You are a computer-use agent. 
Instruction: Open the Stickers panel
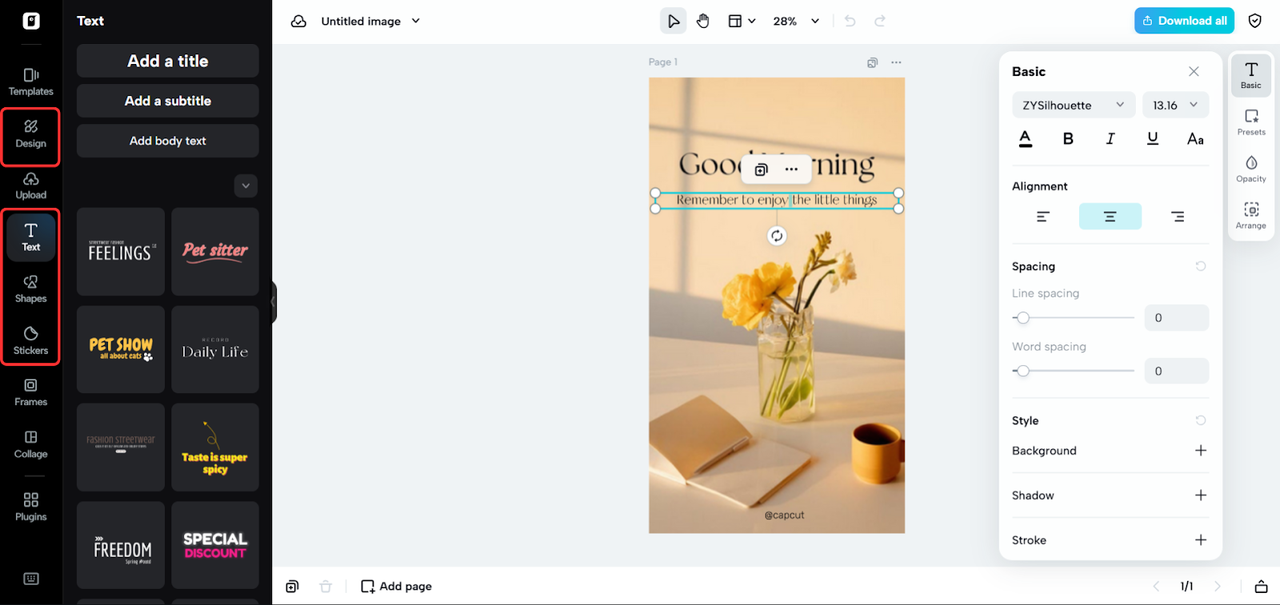[x=30, y=342]
